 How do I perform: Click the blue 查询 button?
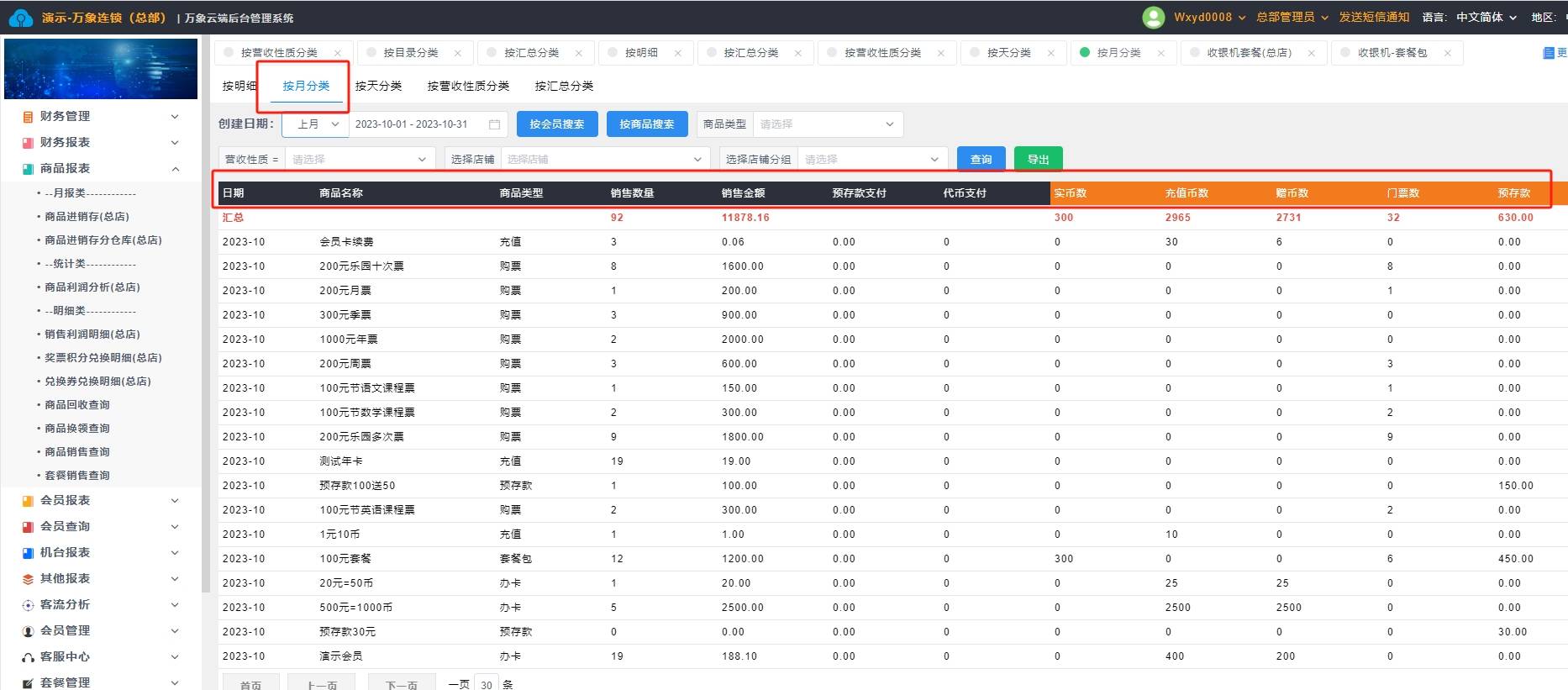(981, 160)
